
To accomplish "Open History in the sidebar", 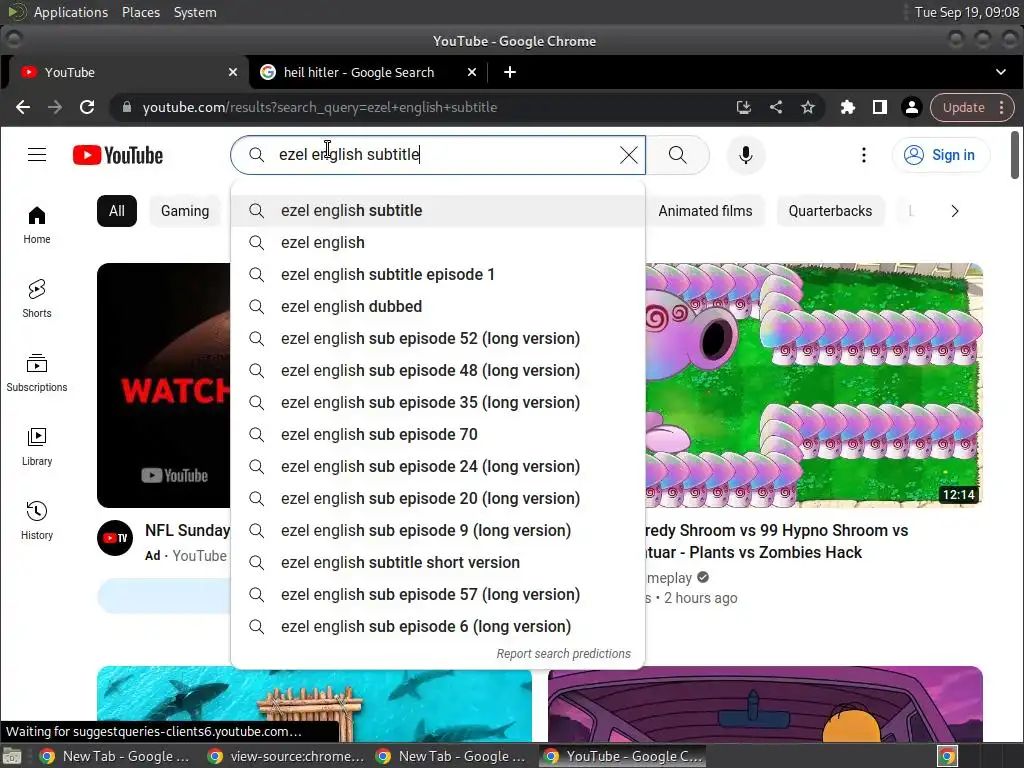I will [x=37, y=520].
